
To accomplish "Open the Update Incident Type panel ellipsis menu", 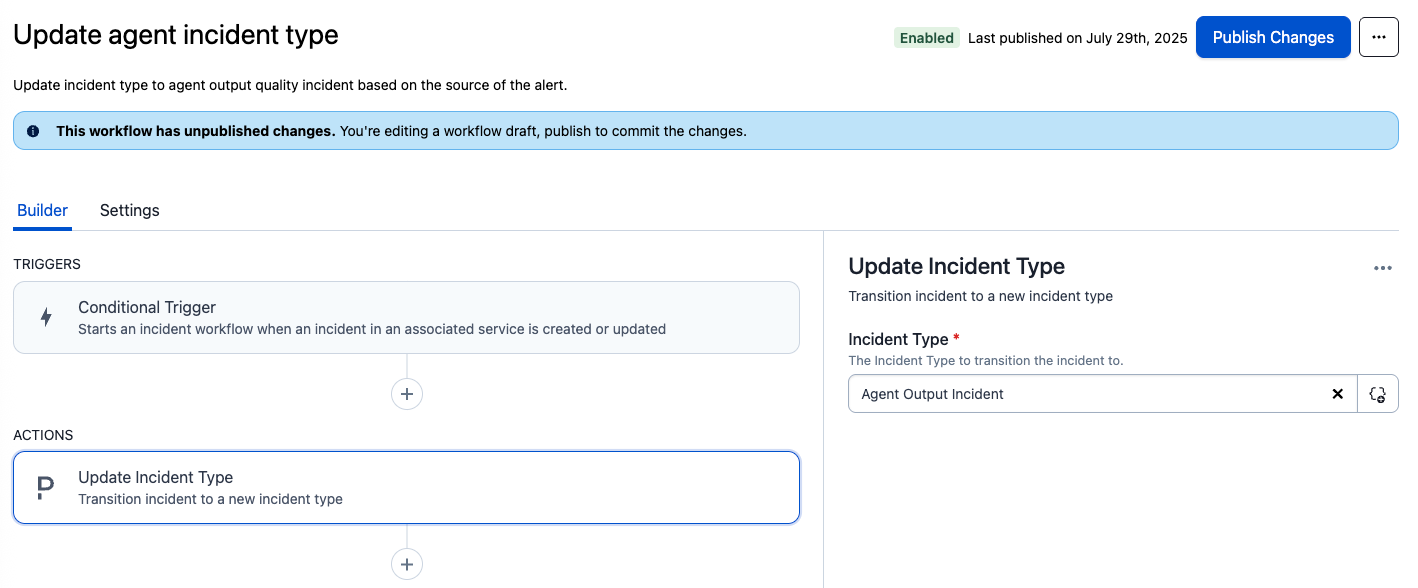I will [x=1383, y=267].
